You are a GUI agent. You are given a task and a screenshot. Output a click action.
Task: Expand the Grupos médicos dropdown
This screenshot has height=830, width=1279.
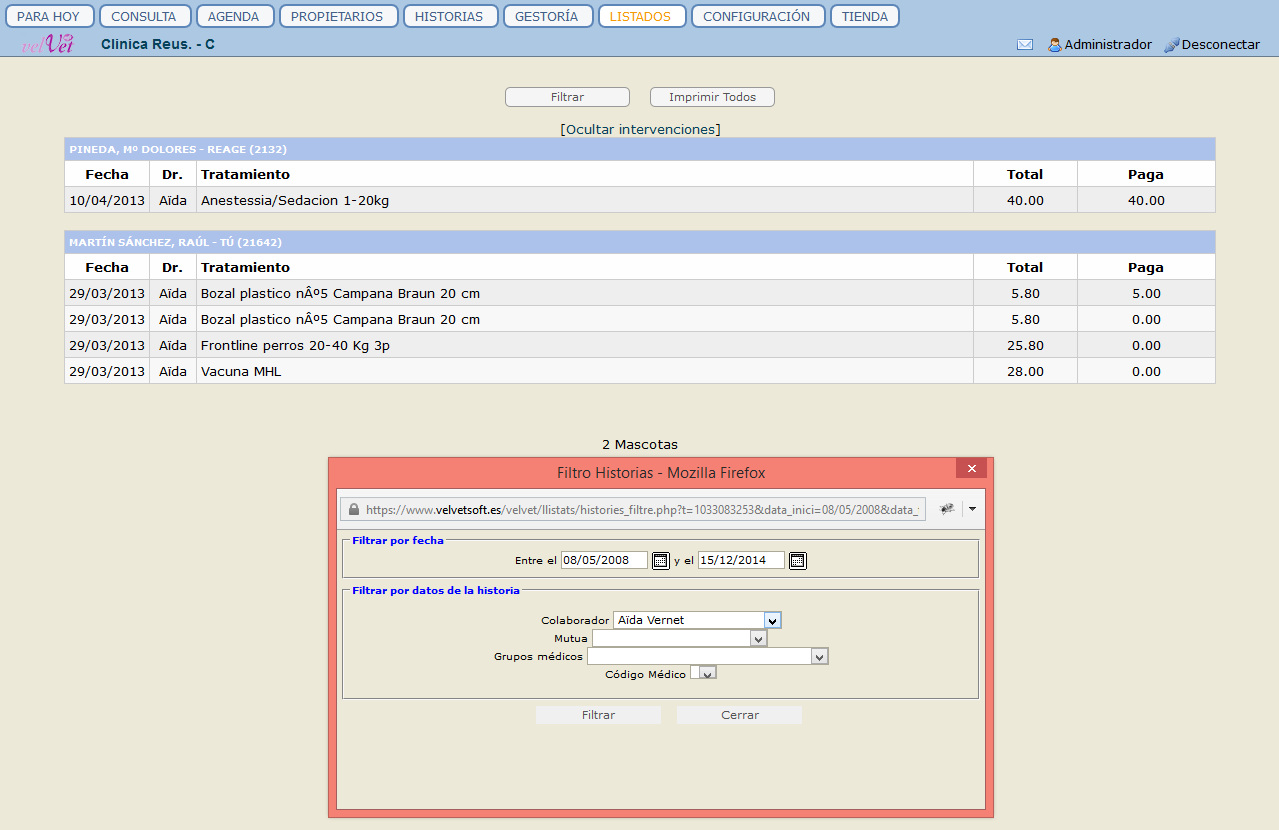click(819, 656)
